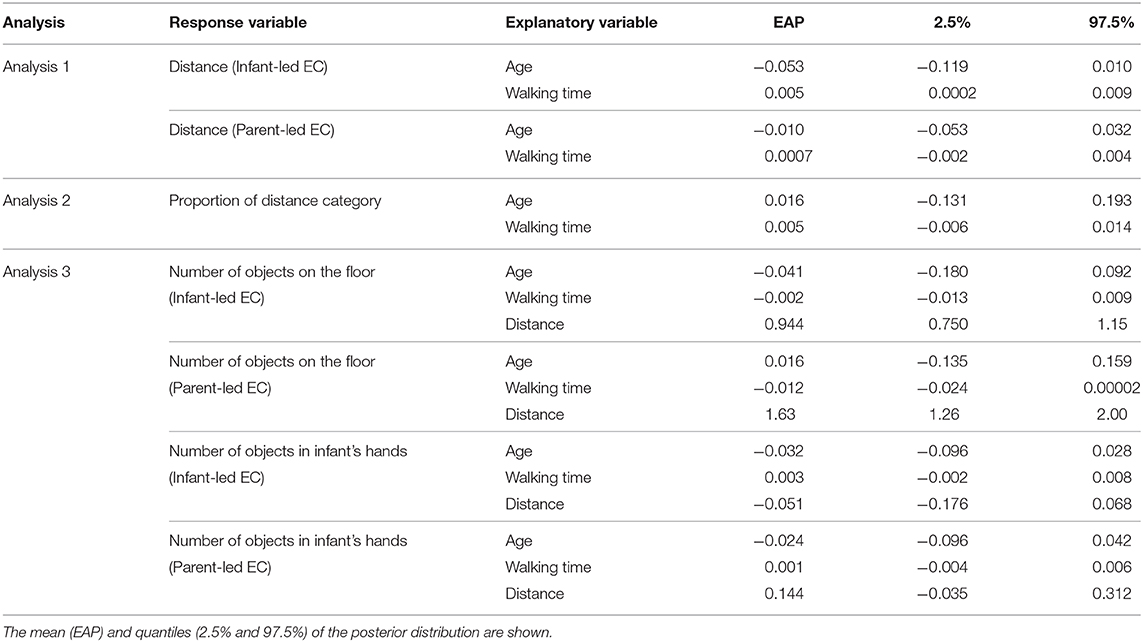Click the EAP value 1.63
Viewport: 1143px width, 642px height.
pyautogui.click(x=779, y=414)
